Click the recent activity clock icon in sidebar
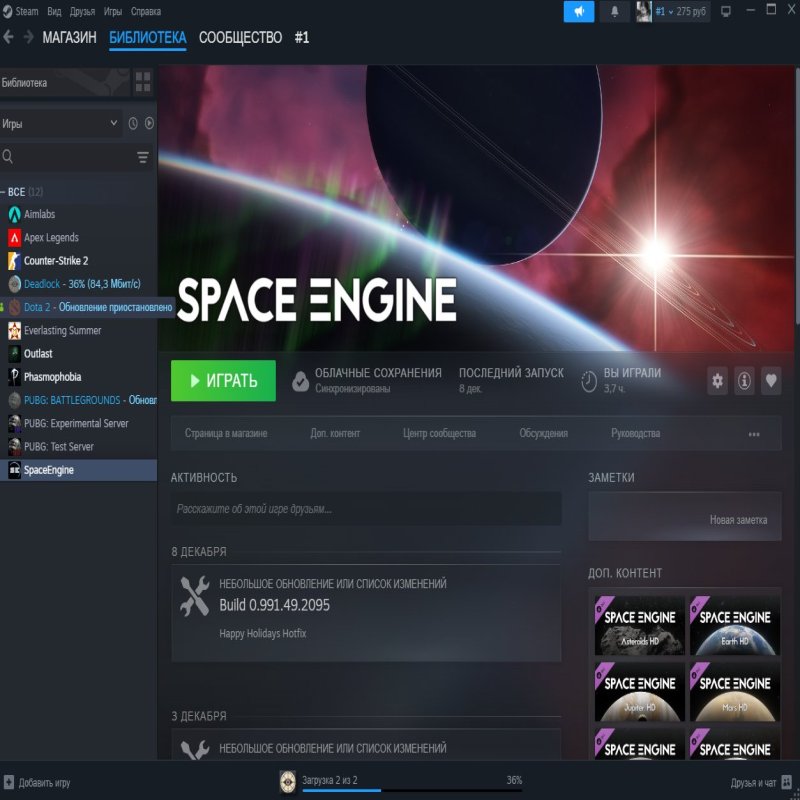This screenshot has width=800, height=800. 133,123
